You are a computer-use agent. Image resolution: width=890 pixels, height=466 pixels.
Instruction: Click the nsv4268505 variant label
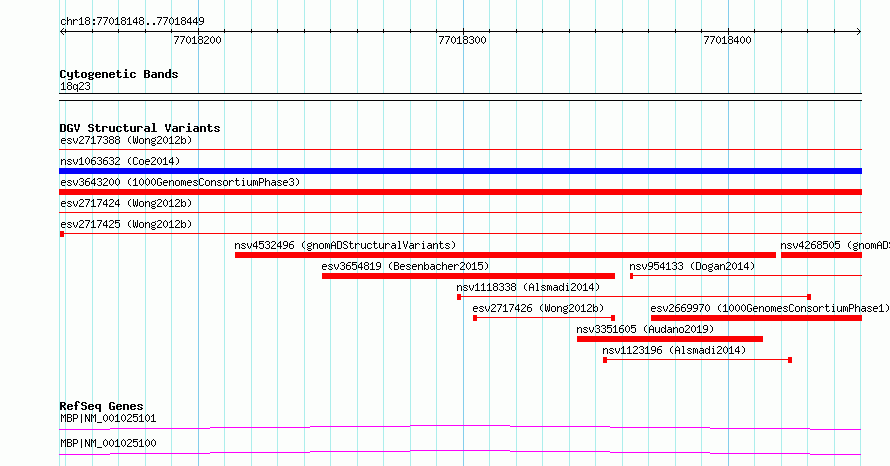click(x=835, y=245)
